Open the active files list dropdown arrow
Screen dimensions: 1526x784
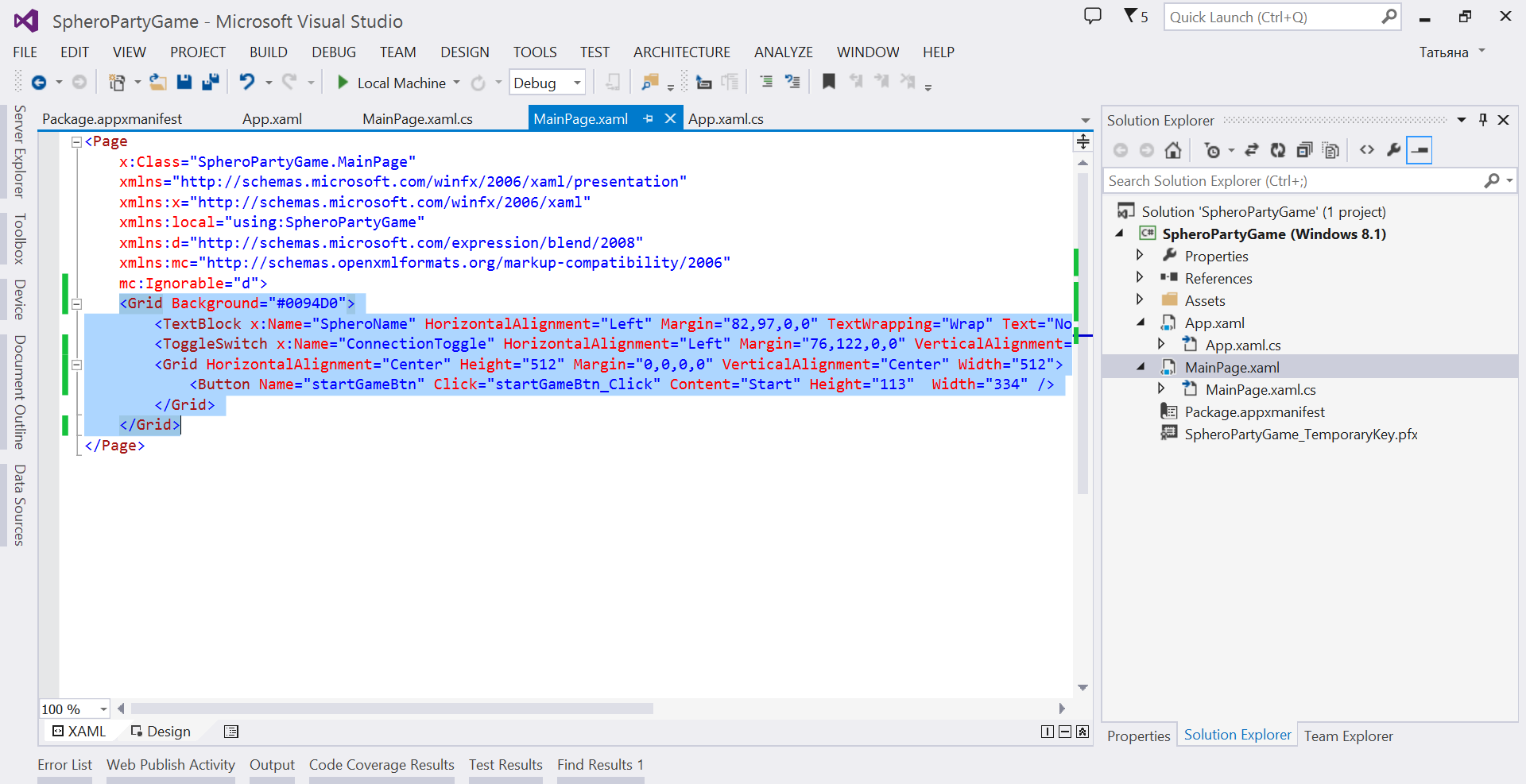(x=1086, y=121)
